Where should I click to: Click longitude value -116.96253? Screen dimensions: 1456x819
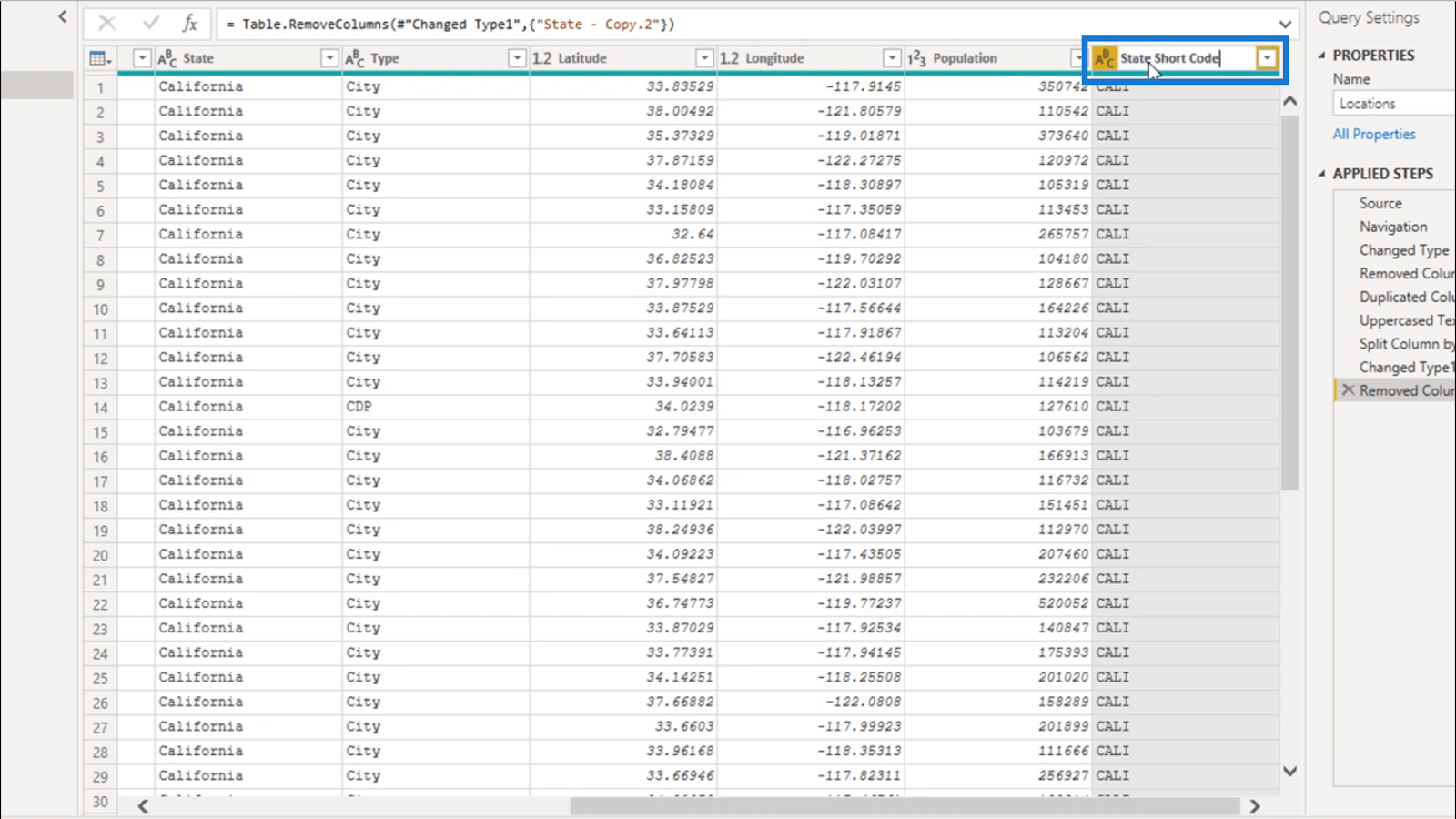pos(859,431)
